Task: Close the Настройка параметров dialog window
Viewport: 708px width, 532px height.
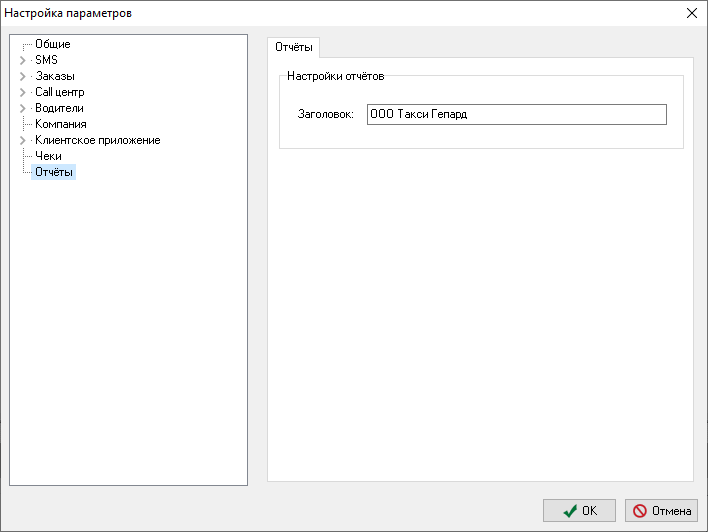Action: pyautogui.click(x=692, y=13)
